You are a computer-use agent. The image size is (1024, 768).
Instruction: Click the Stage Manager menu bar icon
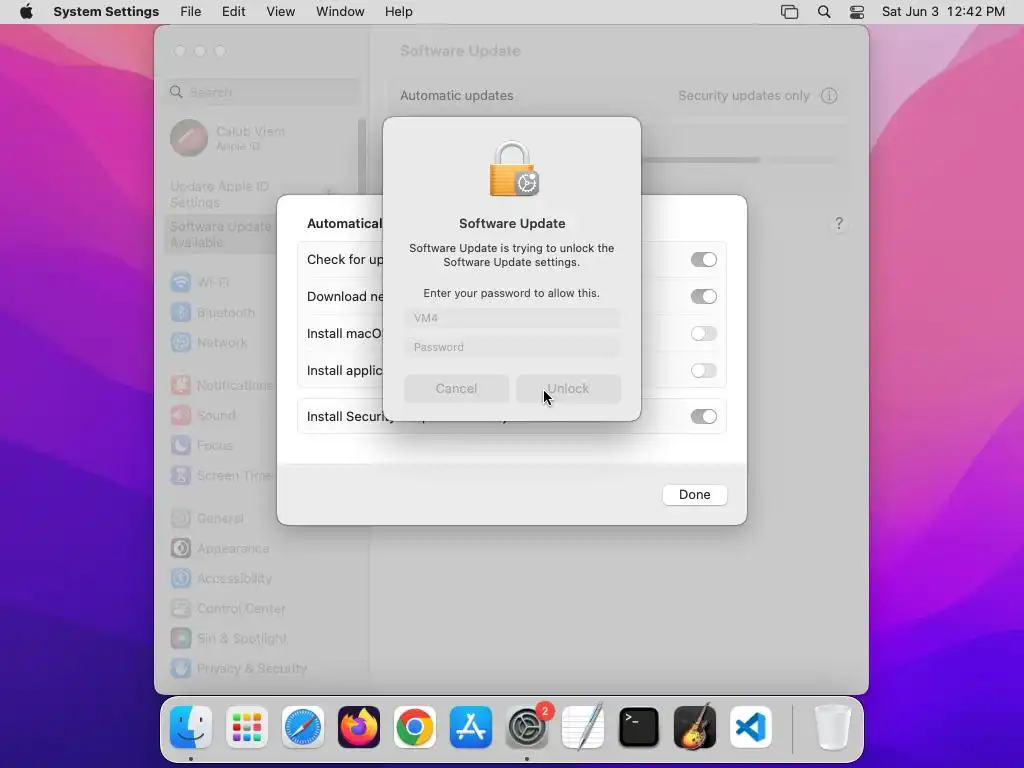tap(790, 12)
